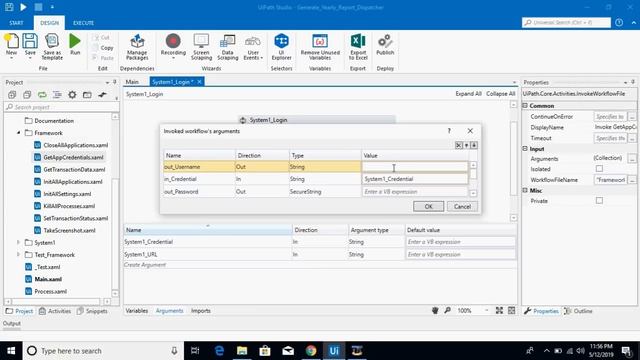The width and height of the screenshot is (640, 360).
Task: Click the out_Username value field
Action: pyautogui.click(x=415, y=167)
